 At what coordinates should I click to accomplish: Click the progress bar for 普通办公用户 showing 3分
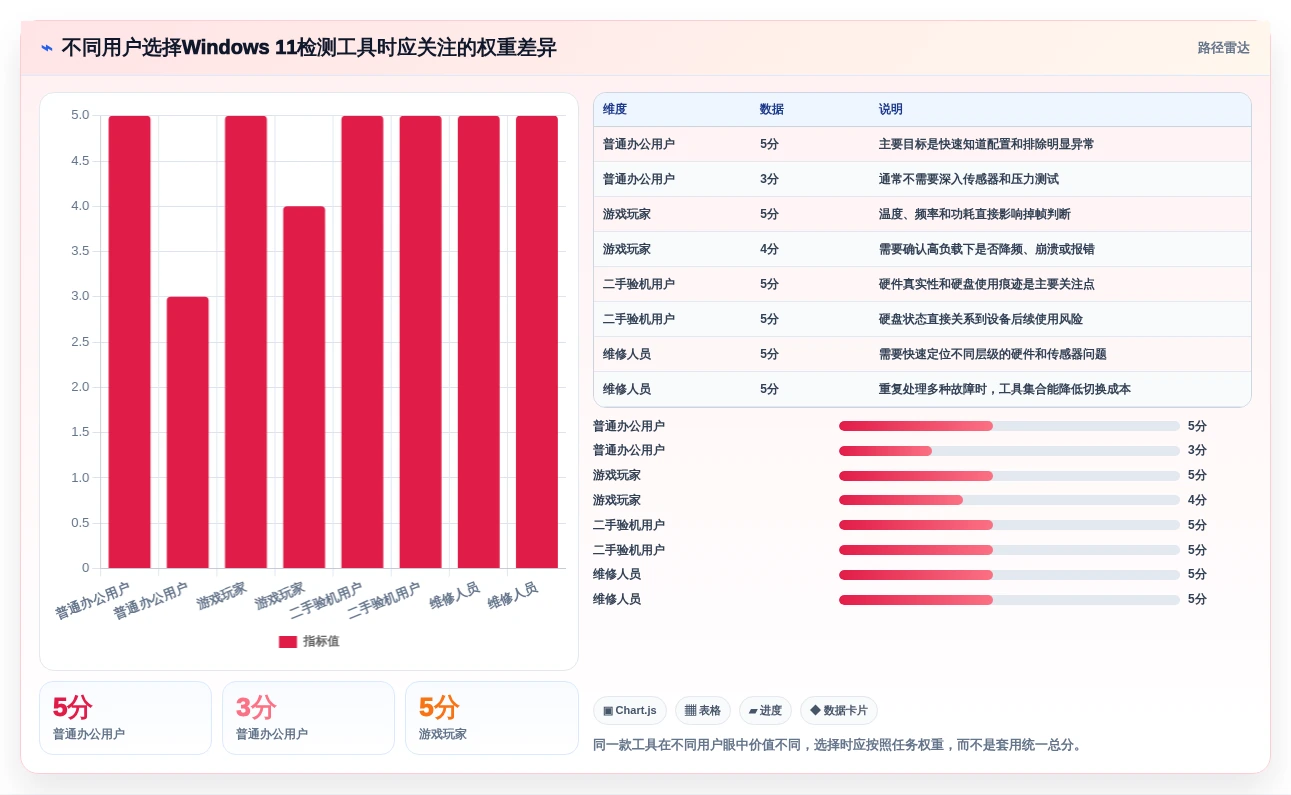coord(1009,451)
